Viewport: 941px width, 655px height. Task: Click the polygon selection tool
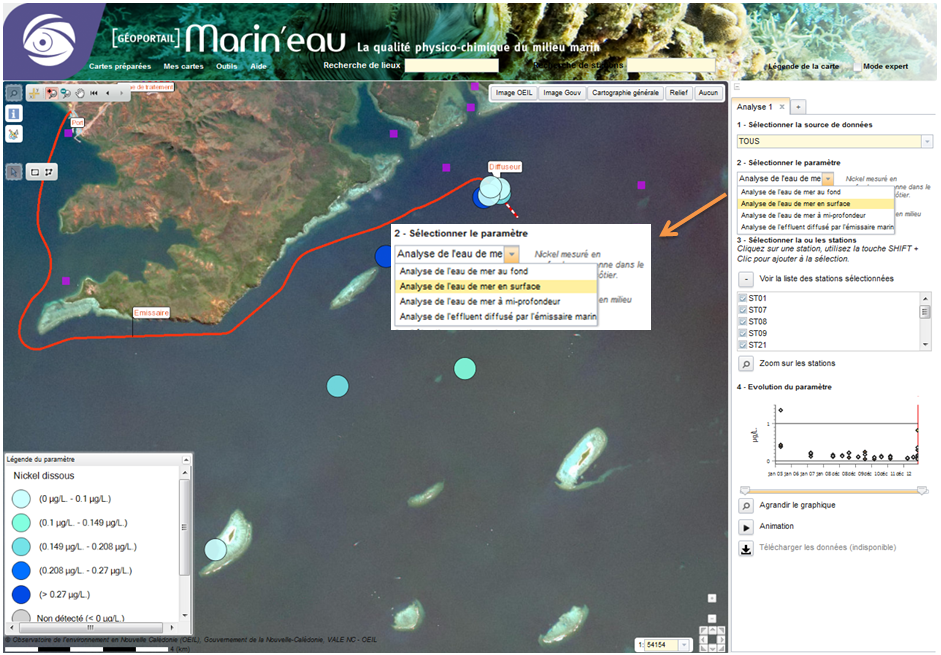tap(49, 171)
